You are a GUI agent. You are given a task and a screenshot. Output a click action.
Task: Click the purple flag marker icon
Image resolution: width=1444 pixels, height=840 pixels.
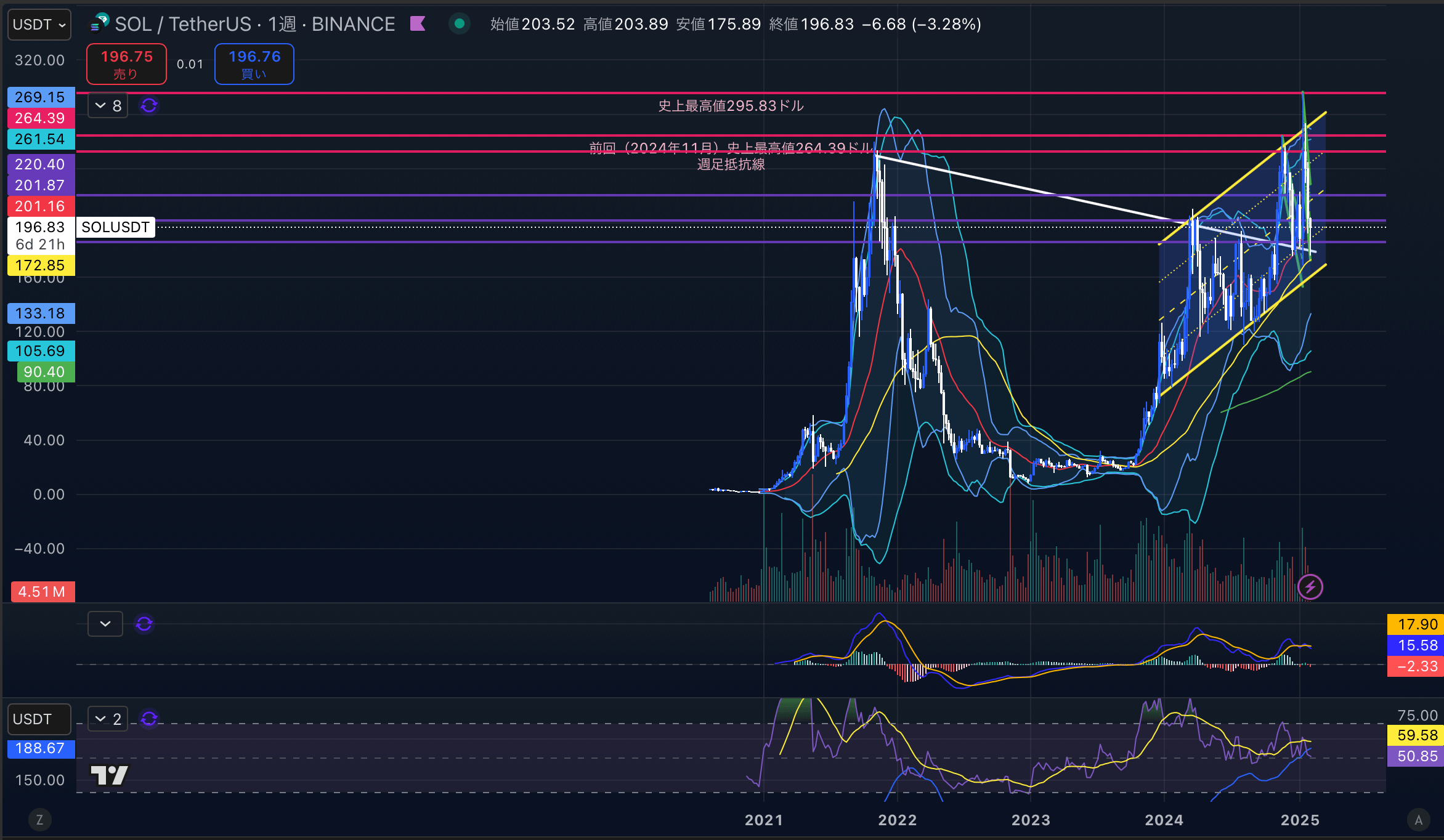click(x=418, y=24)
